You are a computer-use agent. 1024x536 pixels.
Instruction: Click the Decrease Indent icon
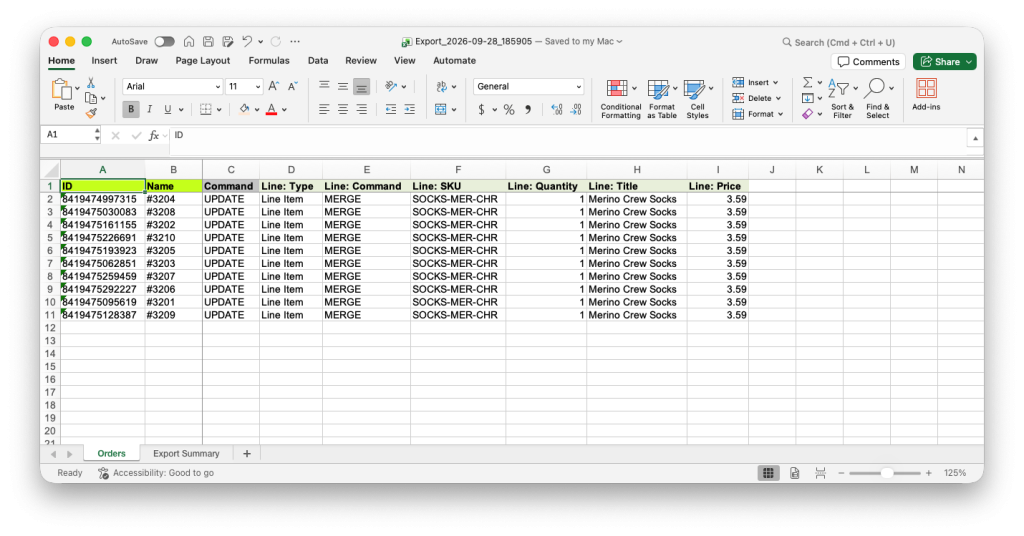pos(391,110)
